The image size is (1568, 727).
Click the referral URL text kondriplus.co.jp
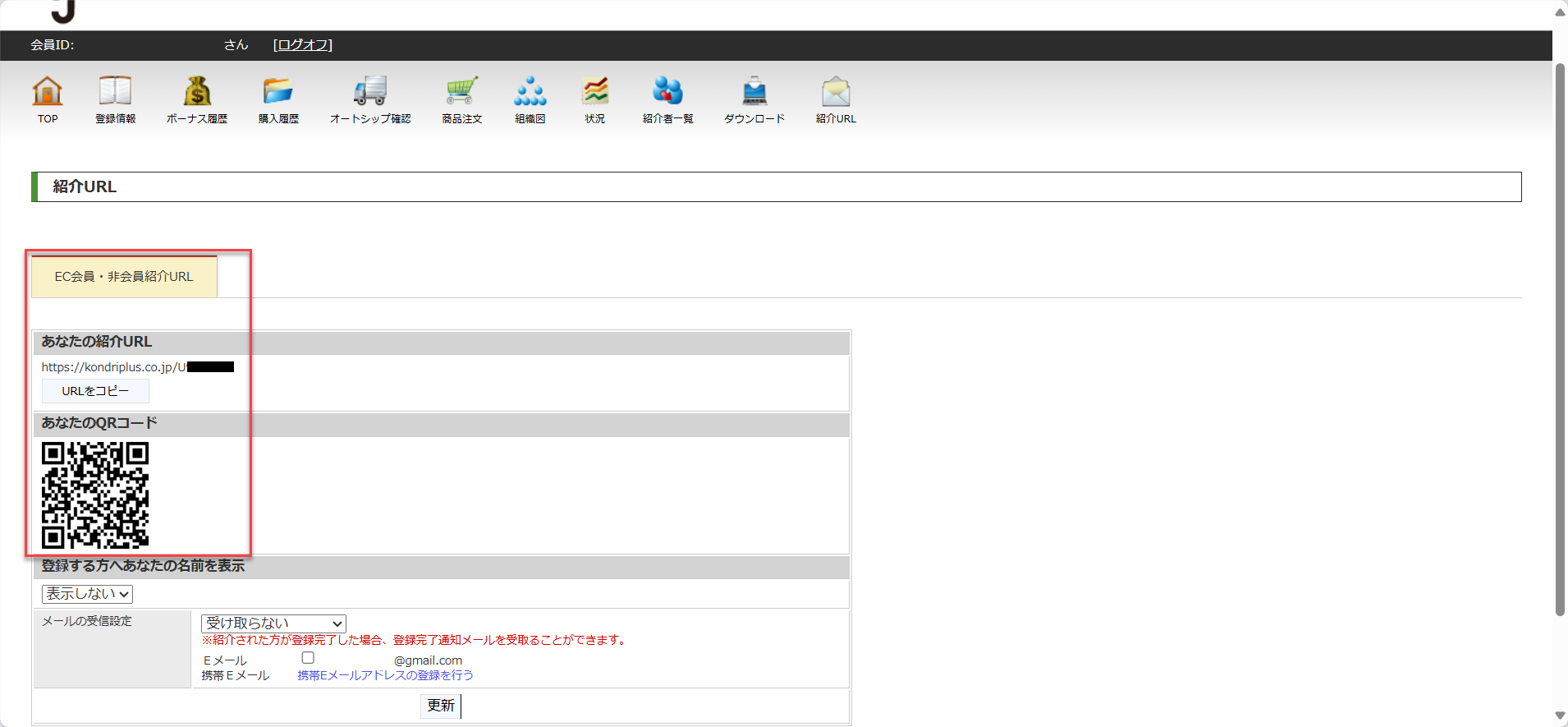[138, 367]
